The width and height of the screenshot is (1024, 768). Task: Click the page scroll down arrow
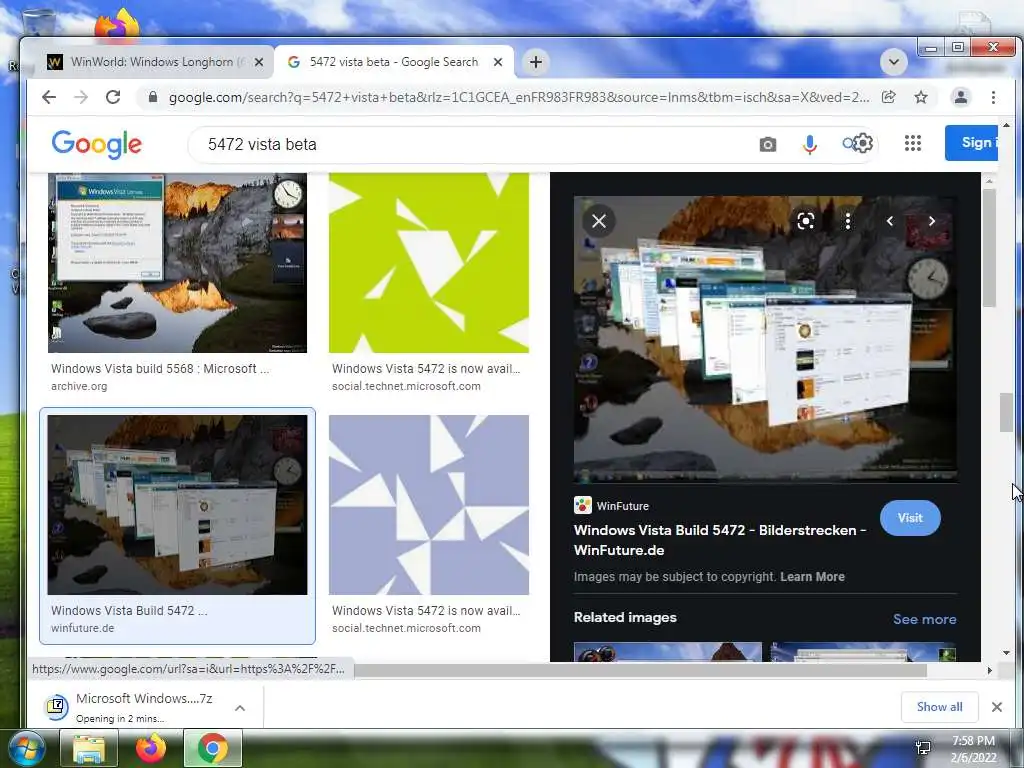click(x=1006, y=652)
